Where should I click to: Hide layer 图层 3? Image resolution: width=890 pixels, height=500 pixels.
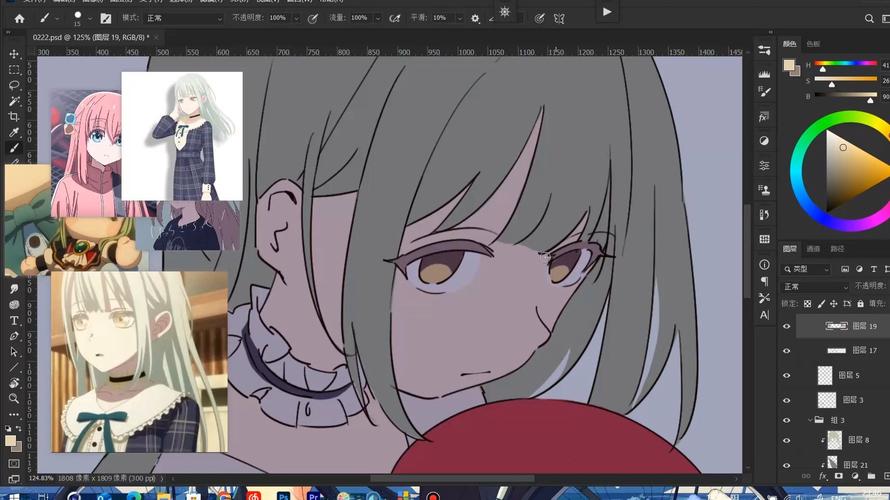tap(787, 400)
